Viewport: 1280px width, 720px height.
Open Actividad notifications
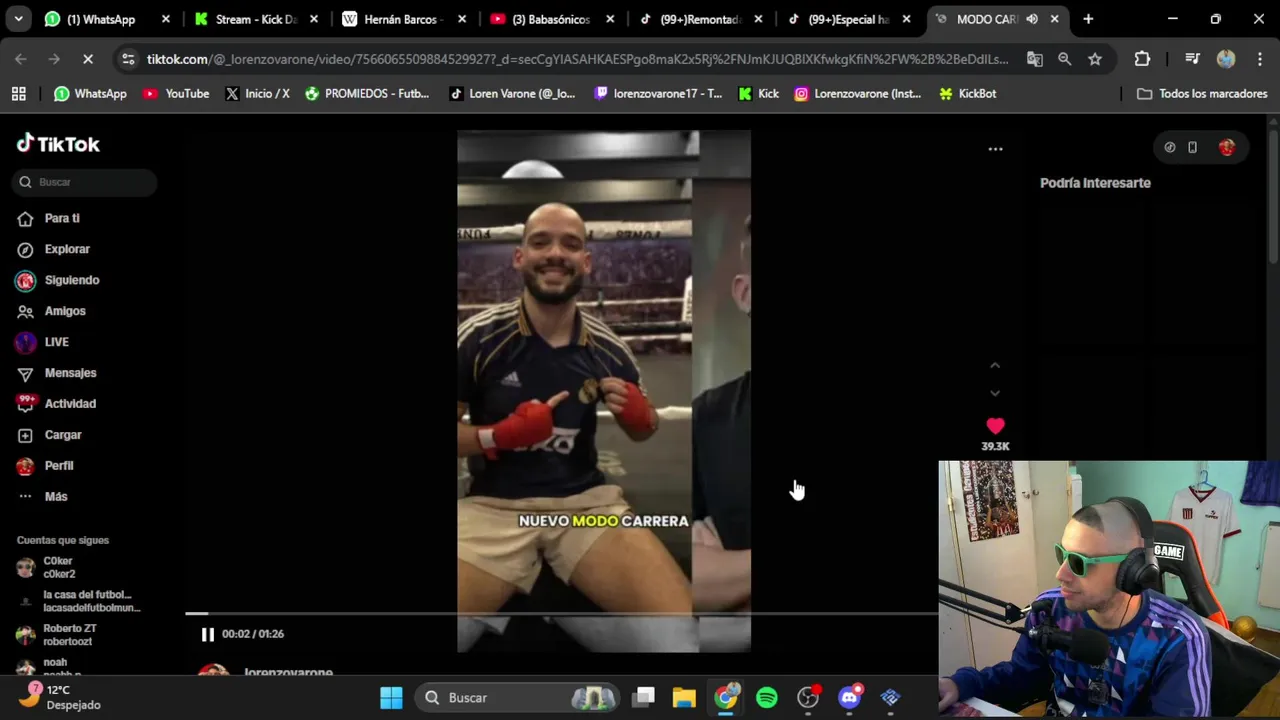pos(56,404)
